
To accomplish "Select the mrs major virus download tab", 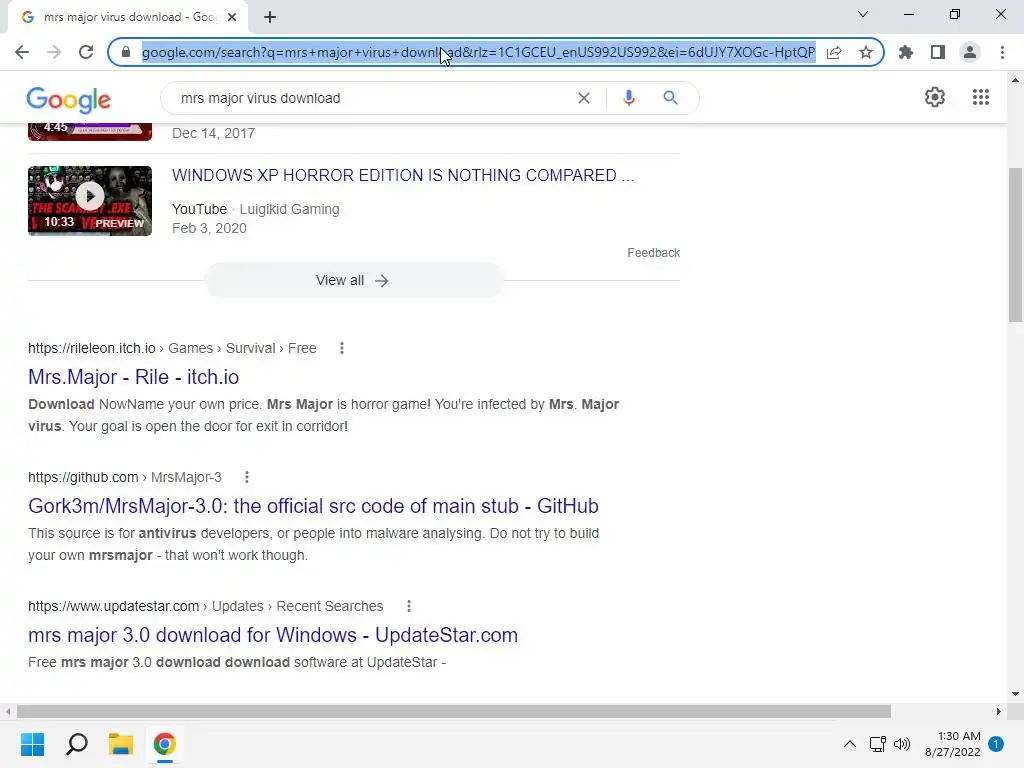I will 129,17.
